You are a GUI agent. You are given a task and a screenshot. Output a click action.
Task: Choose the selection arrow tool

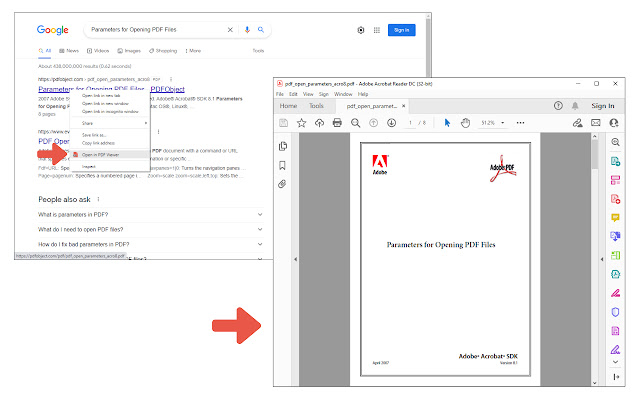coord(447,123)
